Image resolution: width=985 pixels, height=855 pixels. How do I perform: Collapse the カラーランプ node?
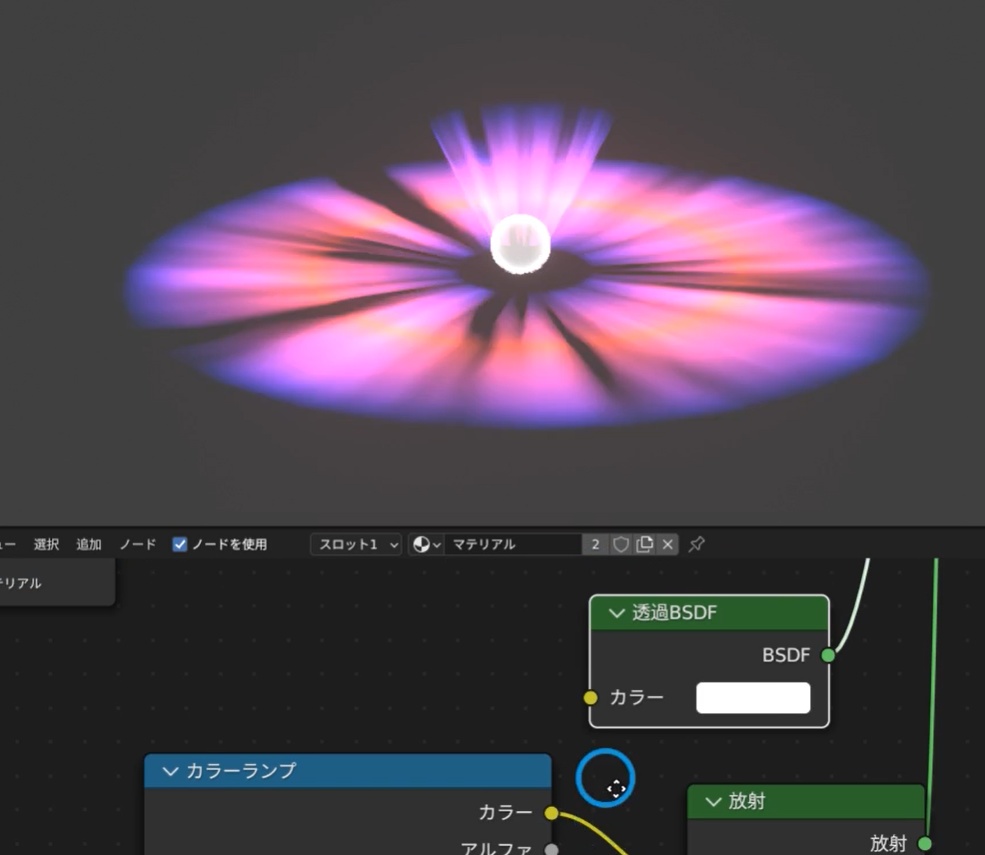tap(170, 771)
